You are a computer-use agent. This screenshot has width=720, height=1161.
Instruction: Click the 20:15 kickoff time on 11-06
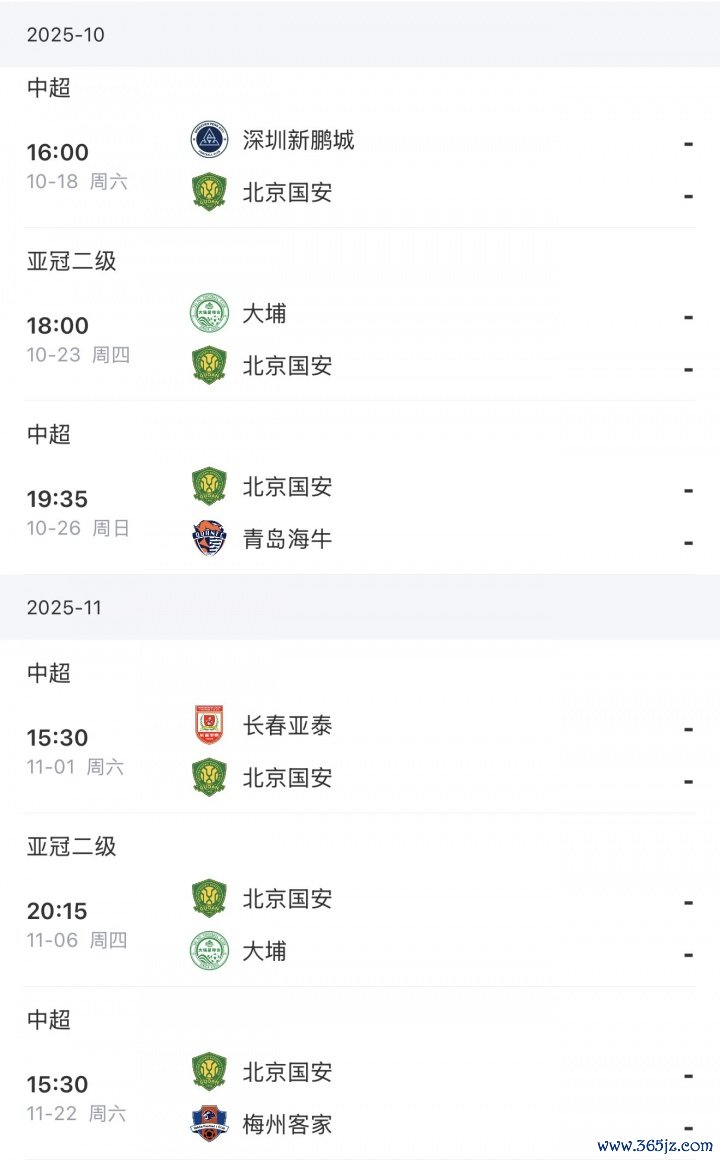click(58, 911)
